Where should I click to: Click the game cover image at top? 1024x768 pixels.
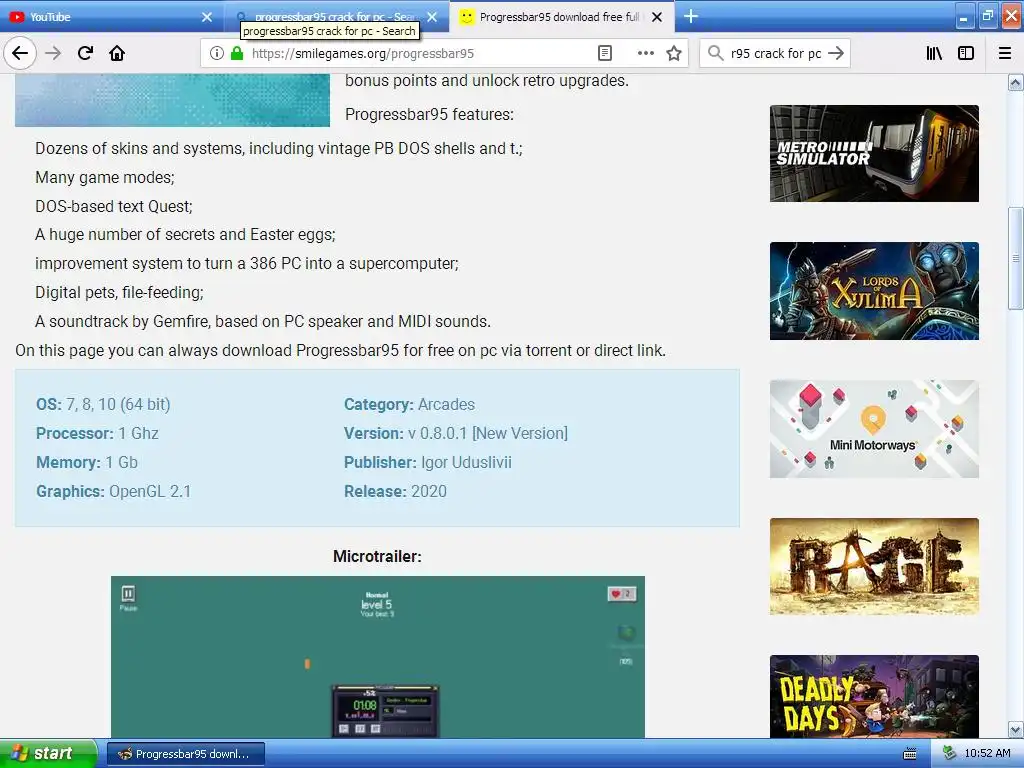click(x=172, y=100)
